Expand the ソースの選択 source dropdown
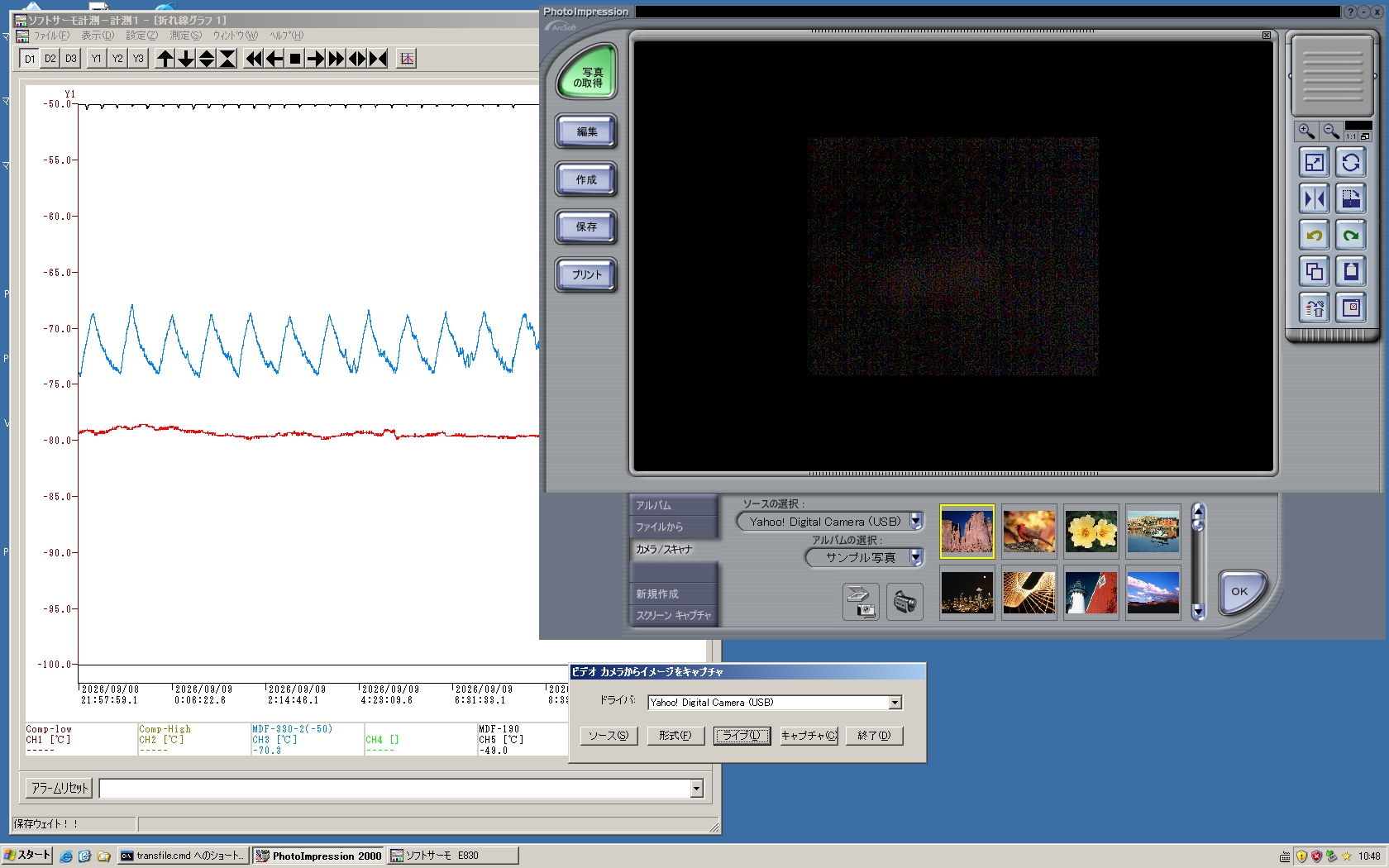Image resolution: width=1389 pixels, height=868 pixels. (x=915, y=522)
